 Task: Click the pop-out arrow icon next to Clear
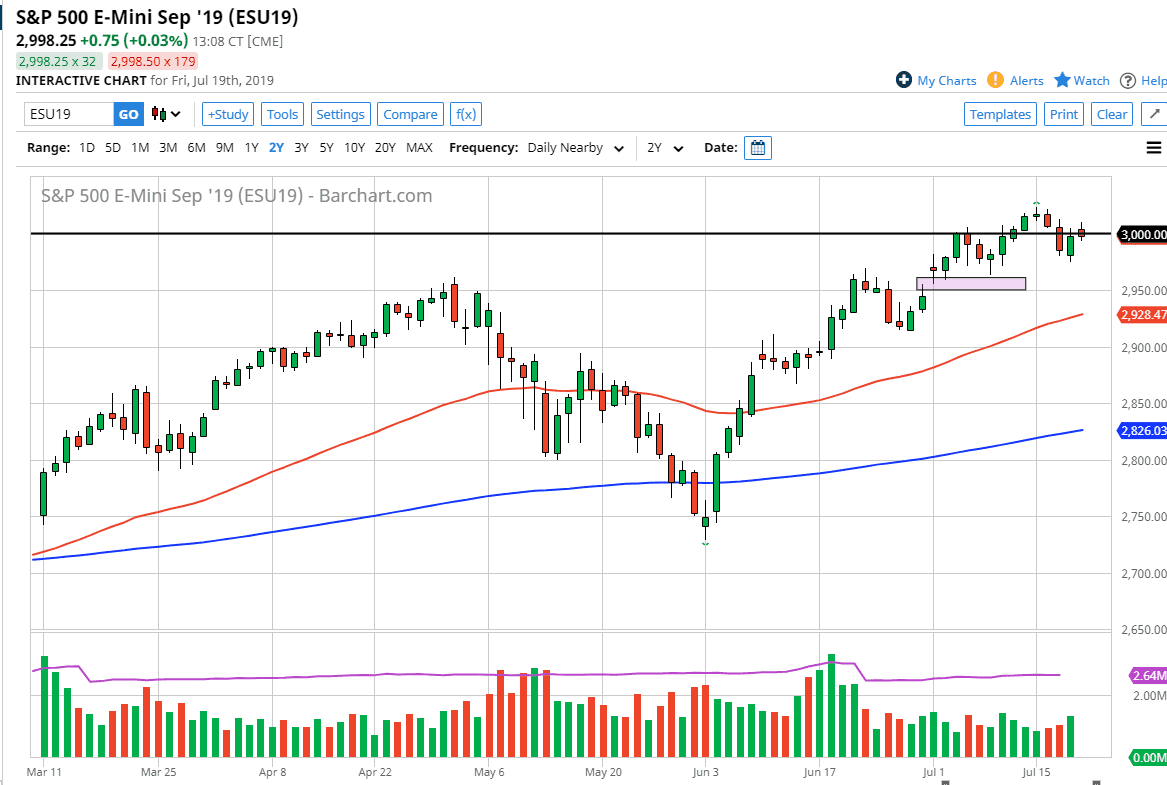point(1155,114)
